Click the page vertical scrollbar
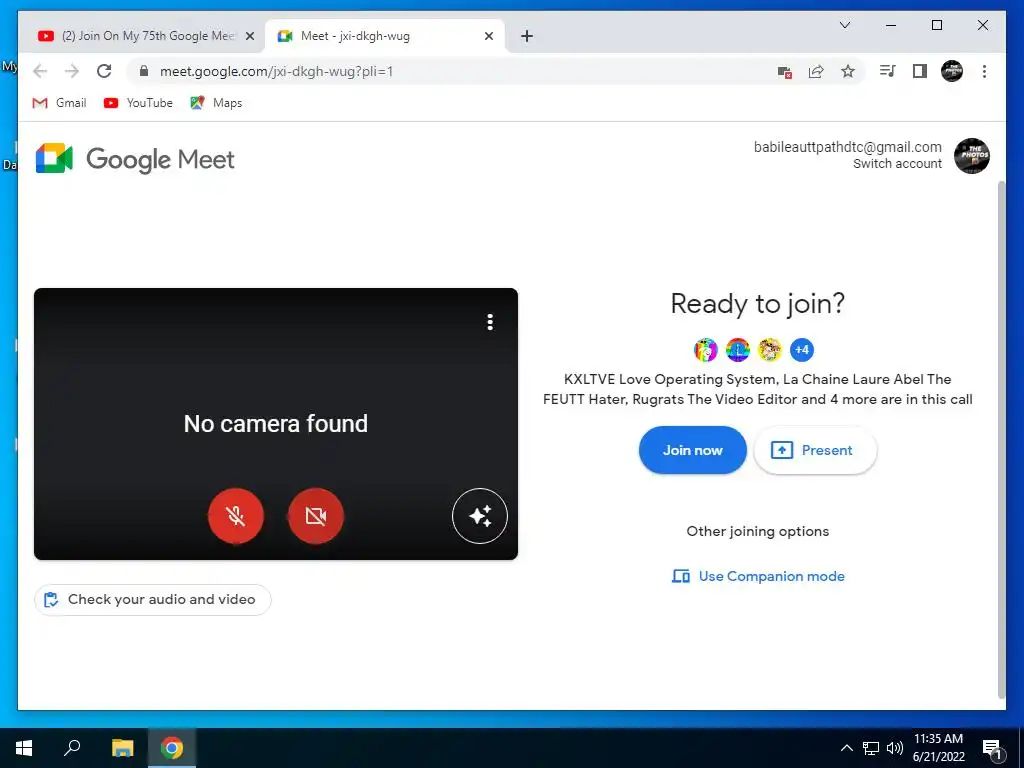Viewport: 1024px width, 768px height. 1001,440
